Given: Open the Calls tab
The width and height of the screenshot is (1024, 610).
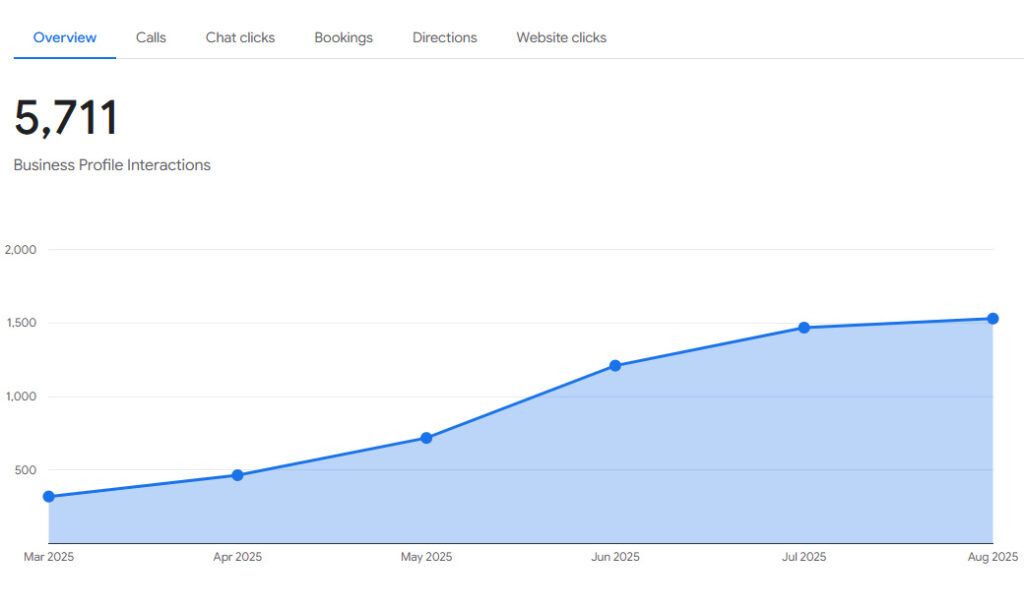Looking at the screenshot, I should coord(151,38).
